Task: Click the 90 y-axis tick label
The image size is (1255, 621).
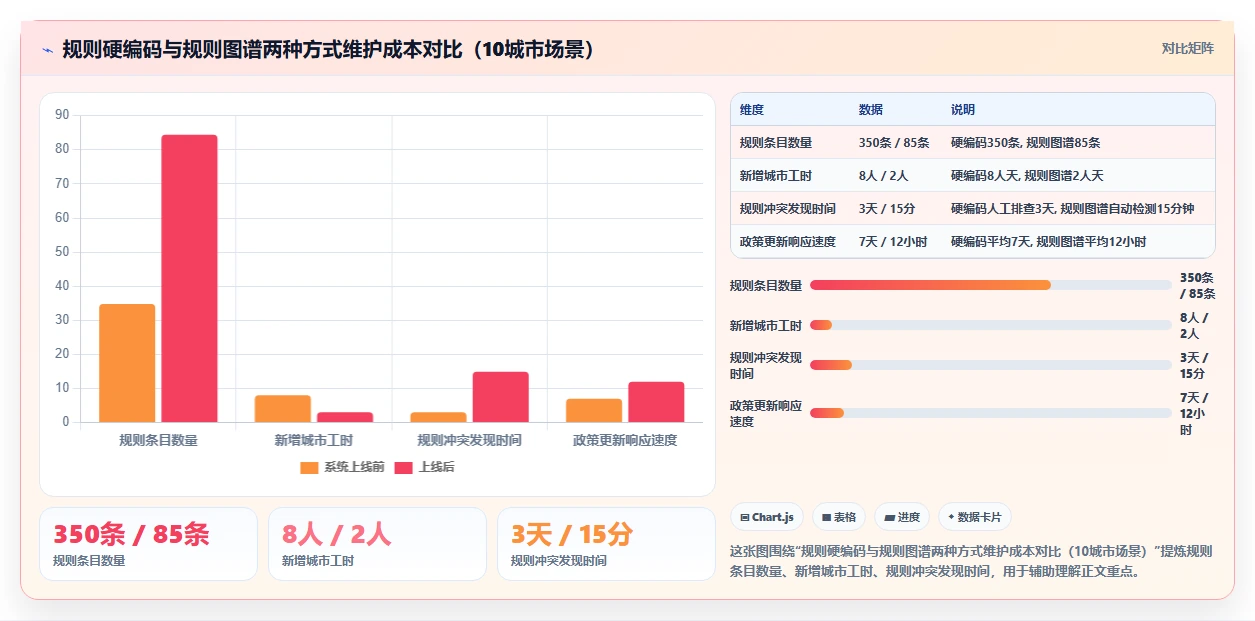Action: [63, 115]
